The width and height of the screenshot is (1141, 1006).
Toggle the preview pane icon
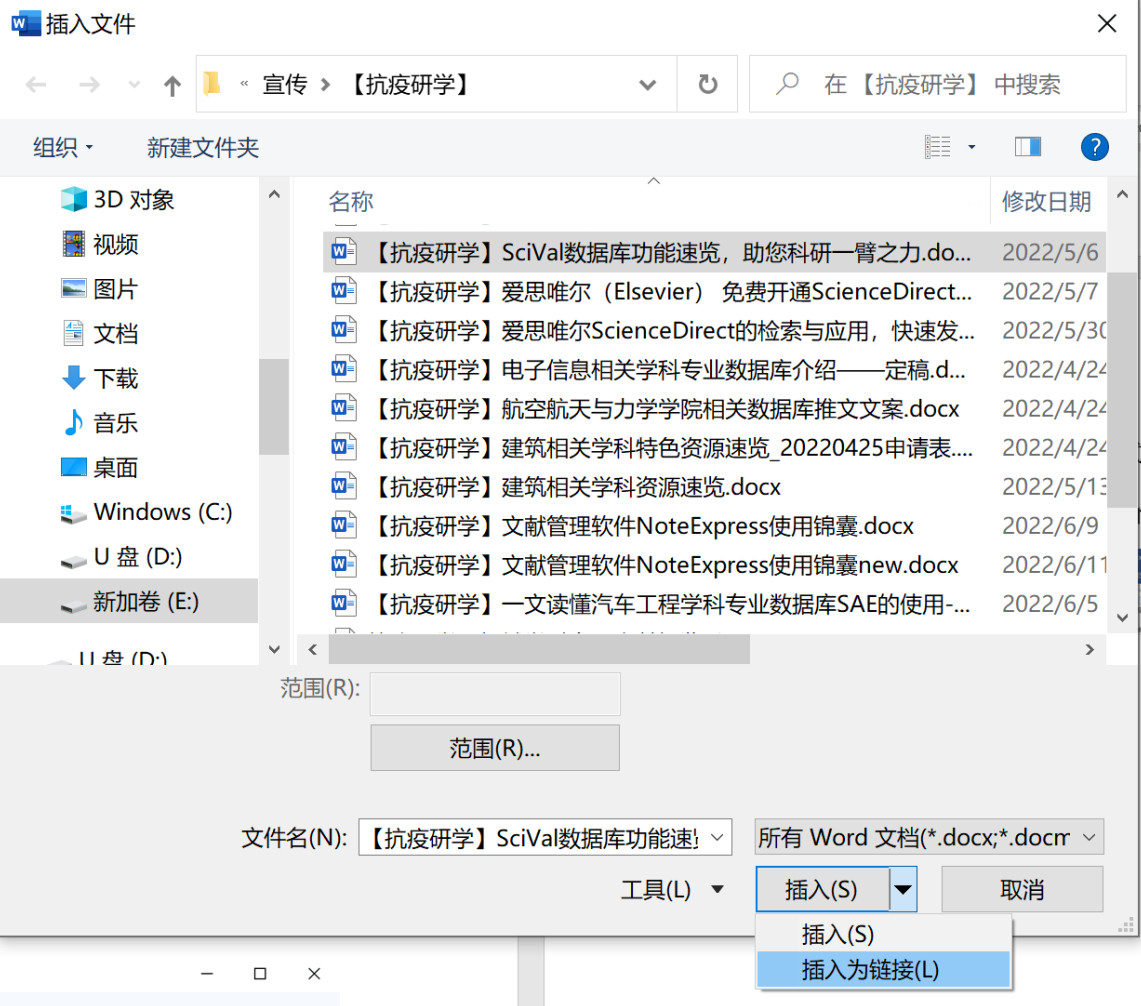point(1027,148)
